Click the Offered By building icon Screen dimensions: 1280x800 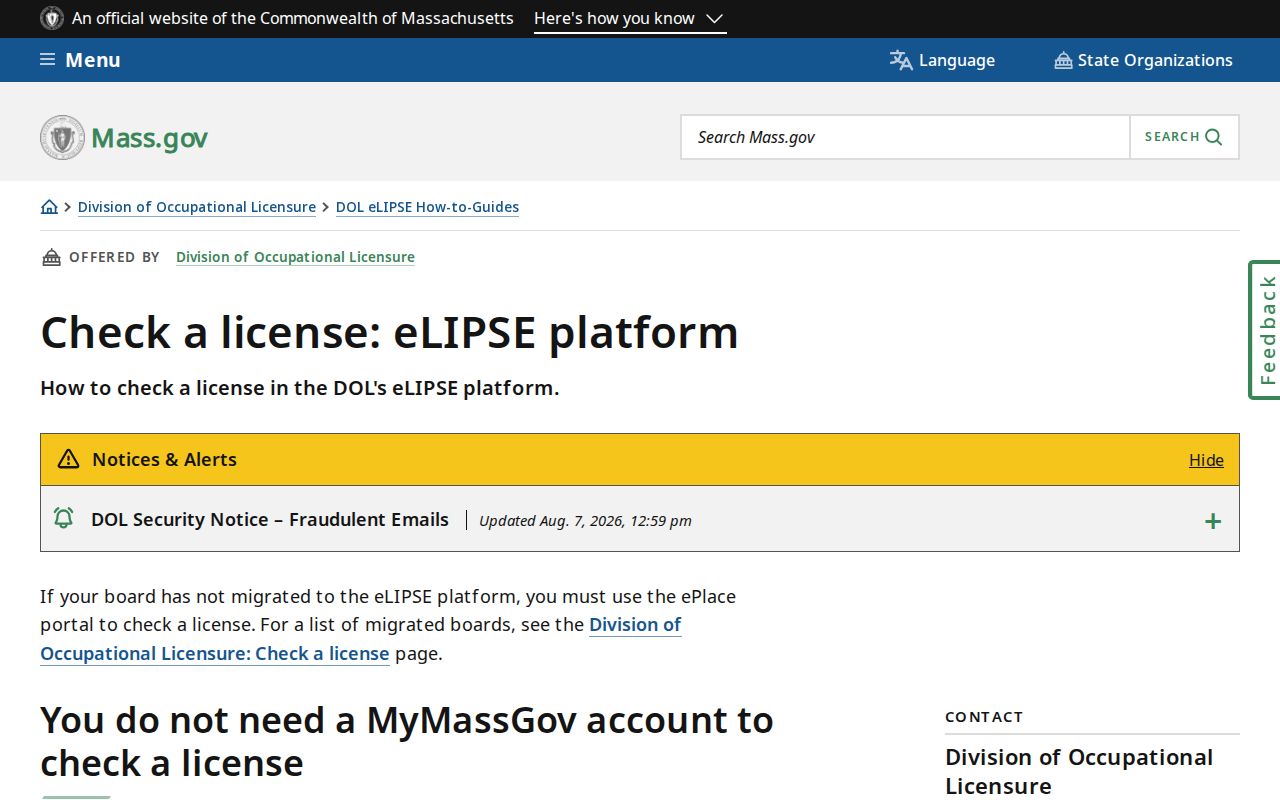coord(51,258)
